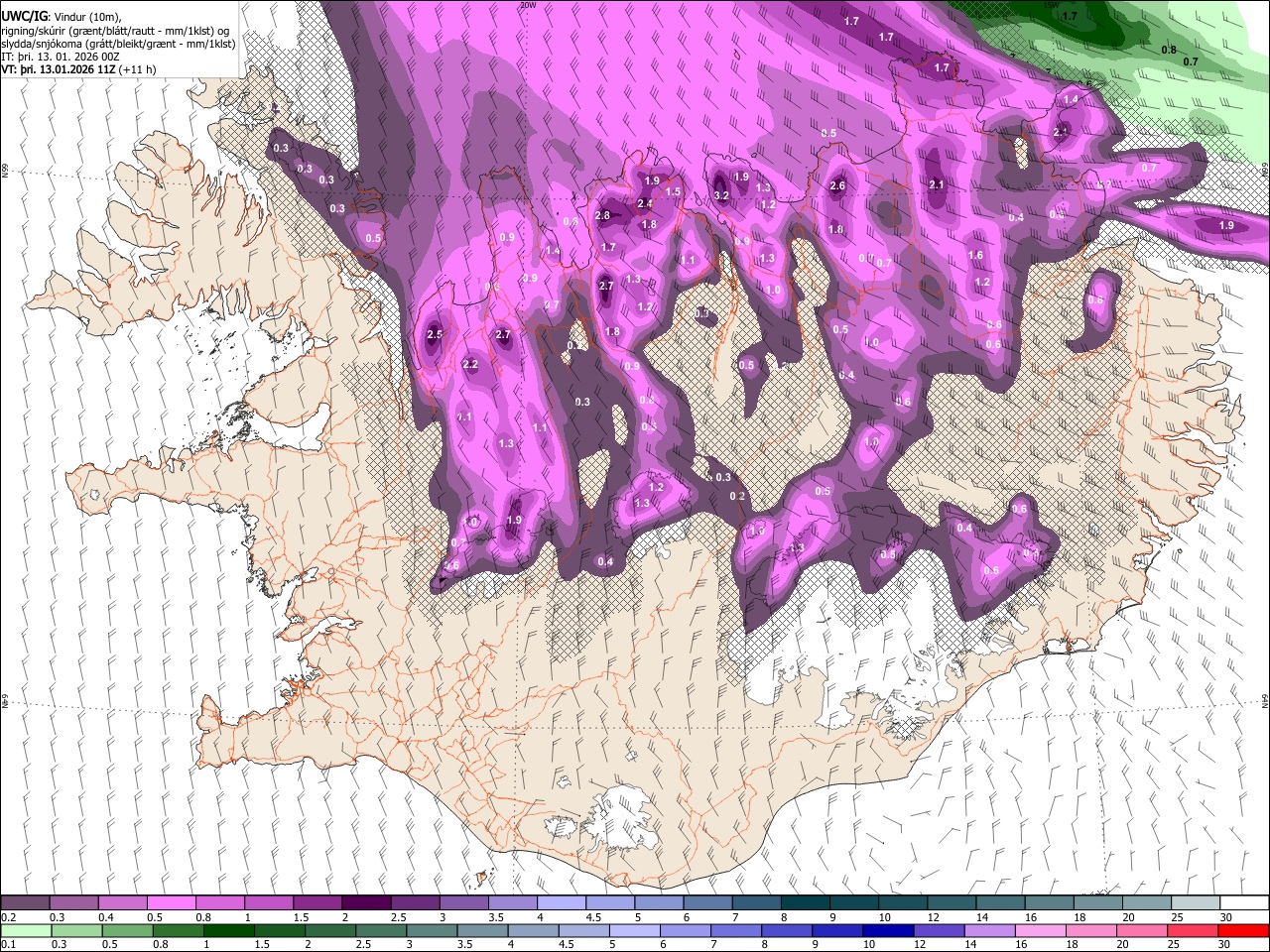The width and height of the screenshot is (1270, 952).
Task: Select the 2.6 precipitation value on the map
Action: [837, 185]
